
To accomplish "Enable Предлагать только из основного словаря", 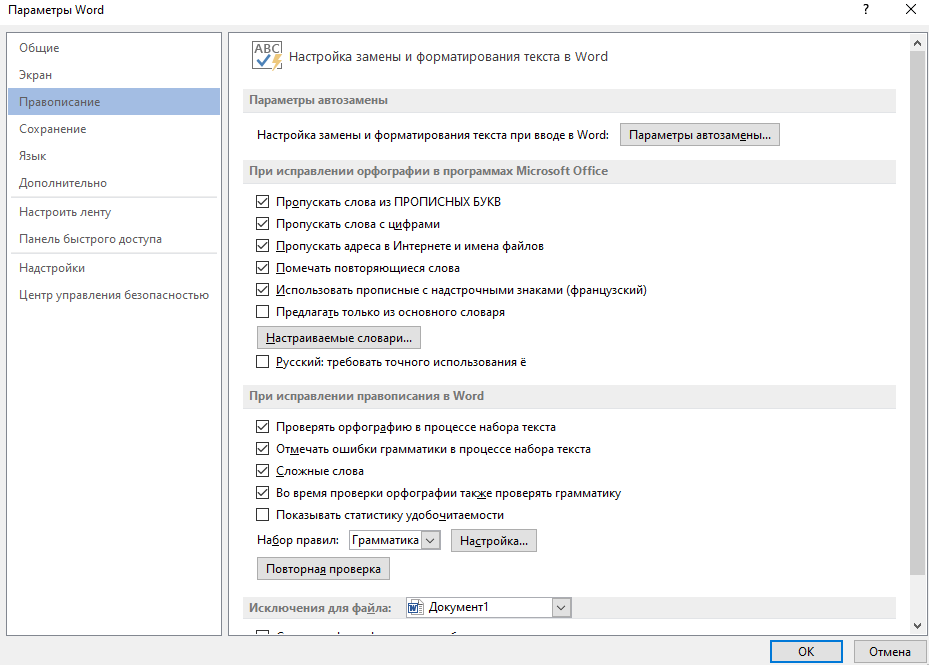I will point(263,312).
